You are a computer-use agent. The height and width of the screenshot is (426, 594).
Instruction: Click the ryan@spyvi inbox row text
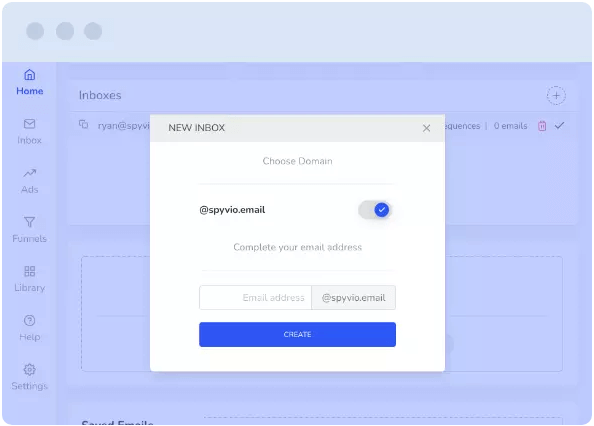pyautogui.click(x=123, y=126)
